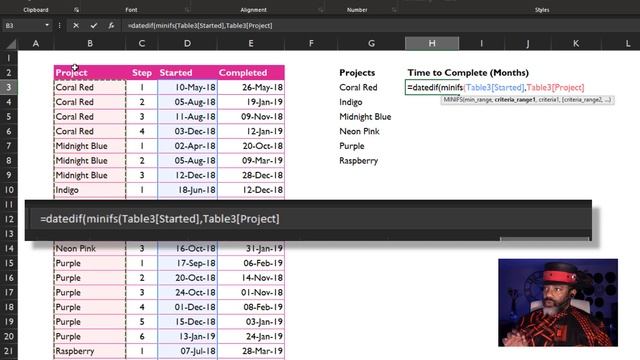640x360 pixels.
Task: Select the Completed date 08-Feb-19
Action: pyautogui.click(x=251, y=307)
